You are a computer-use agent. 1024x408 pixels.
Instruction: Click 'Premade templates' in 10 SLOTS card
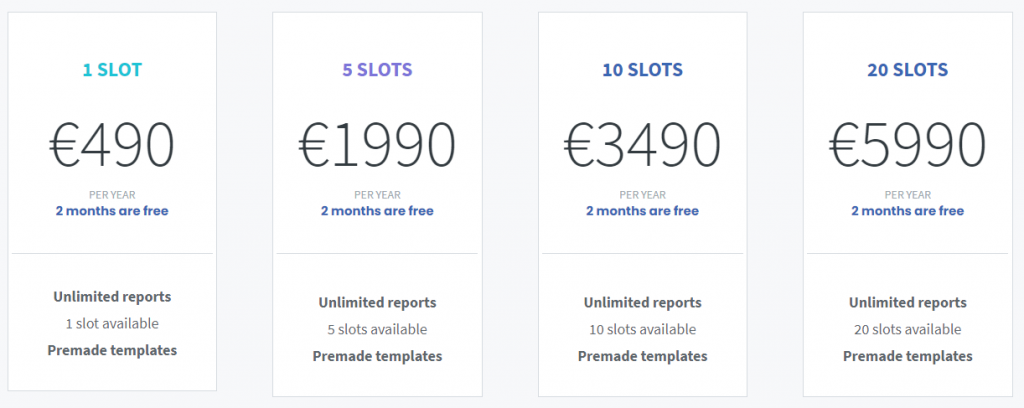[642, 356]
